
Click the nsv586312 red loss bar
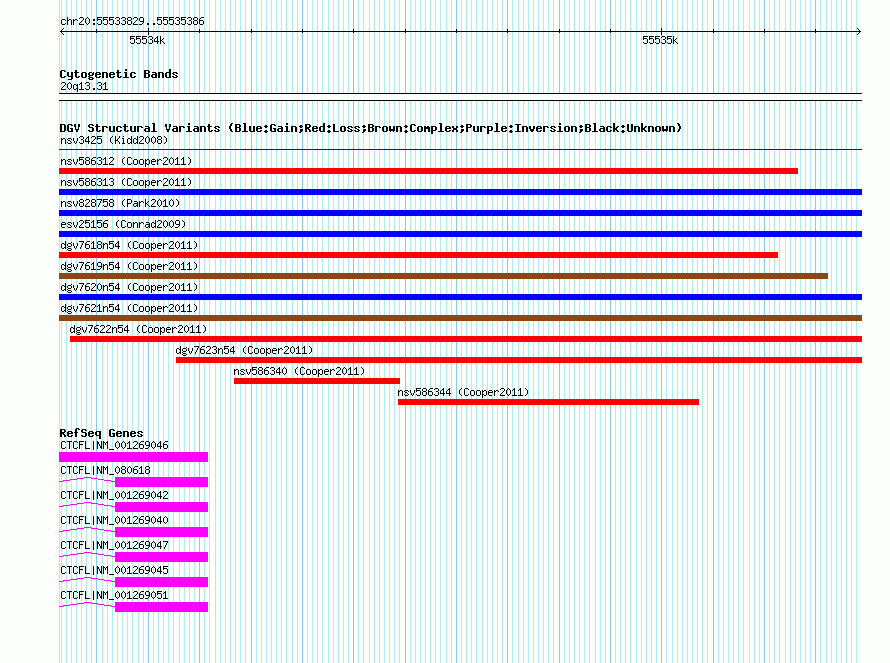coord(429,171)
